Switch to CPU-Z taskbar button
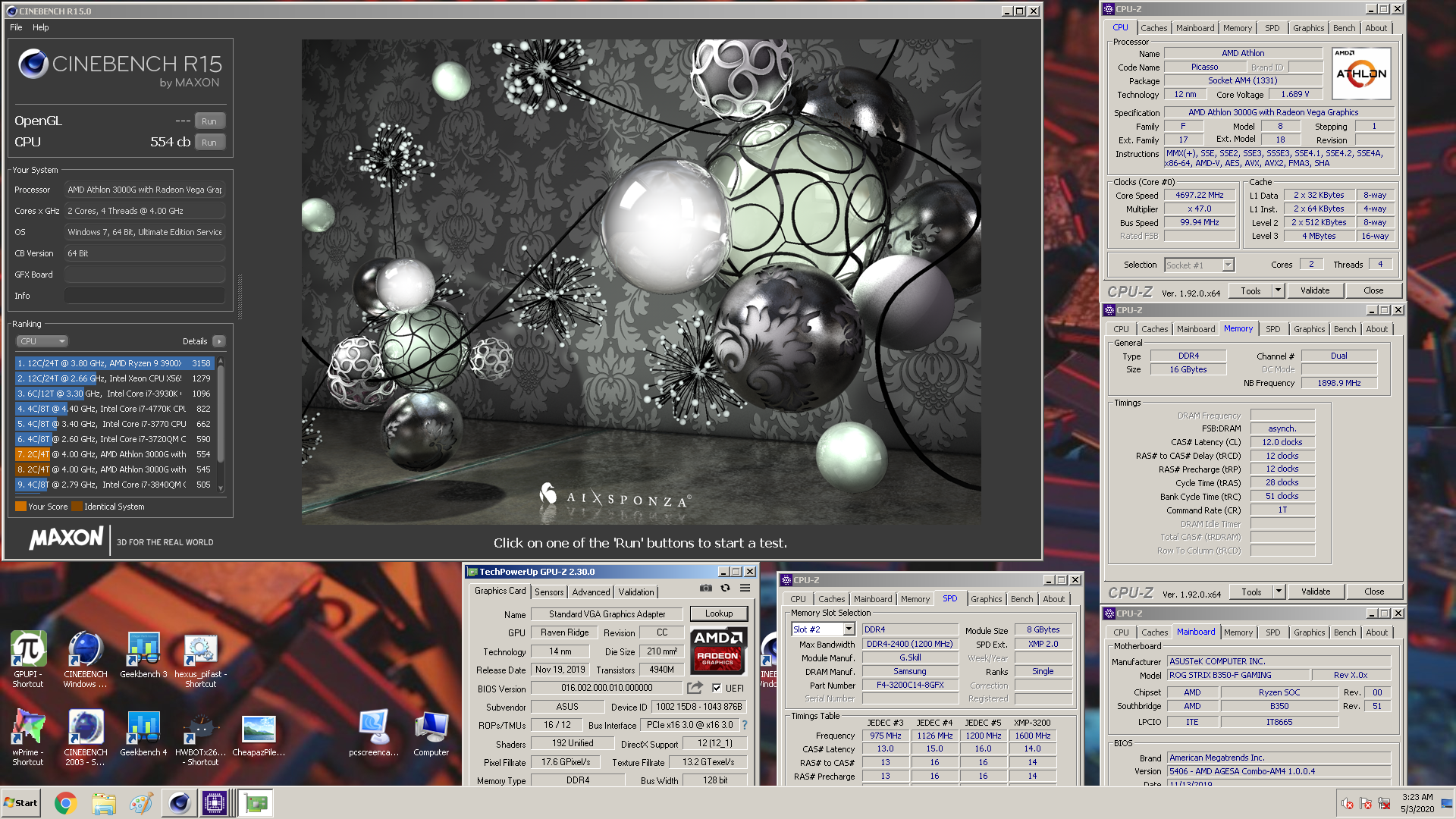1456x819 pixels. tap(215, 803)
